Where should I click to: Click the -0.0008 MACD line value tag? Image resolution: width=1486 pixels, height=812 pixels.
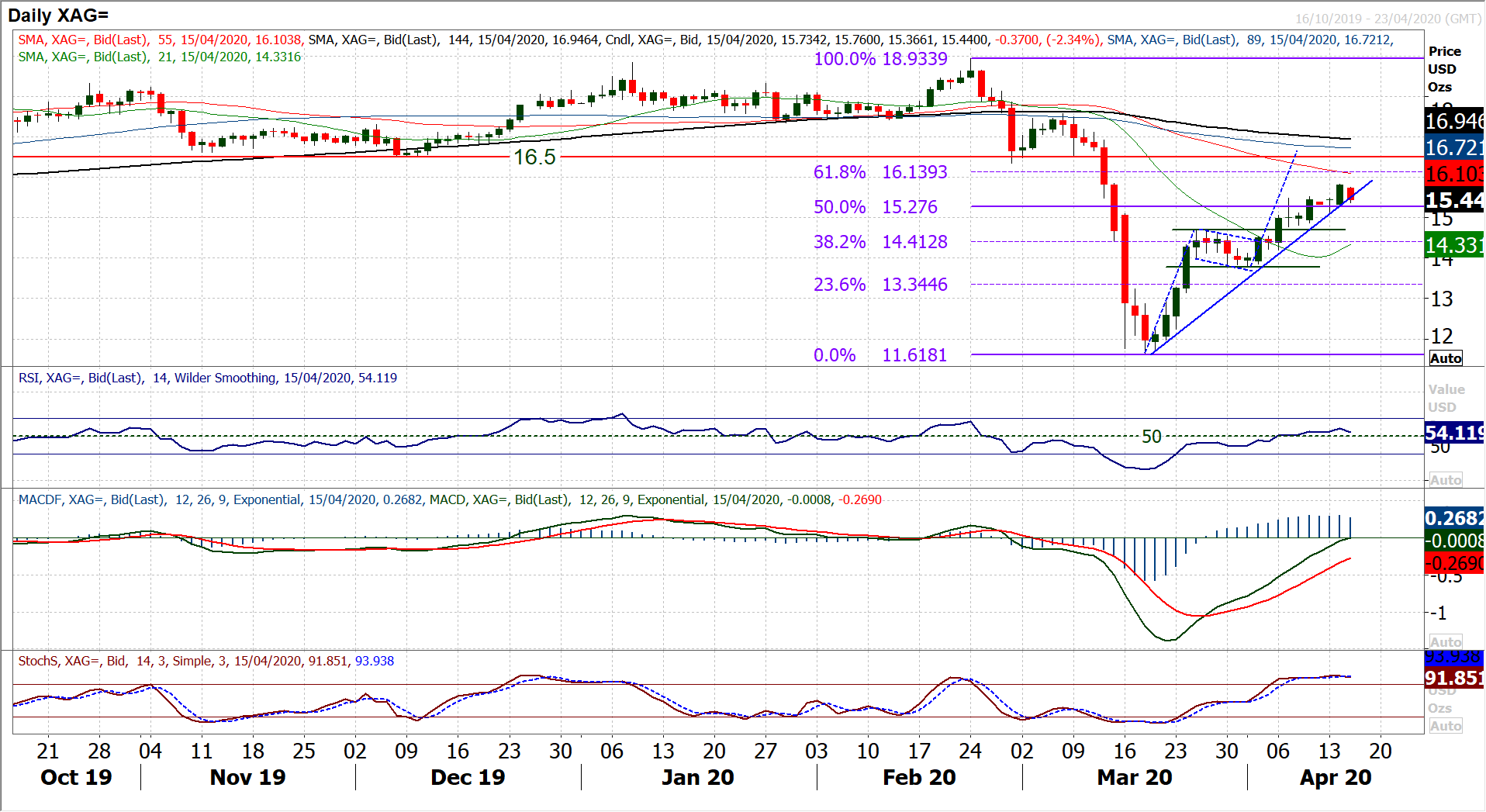pos(1454,540)
